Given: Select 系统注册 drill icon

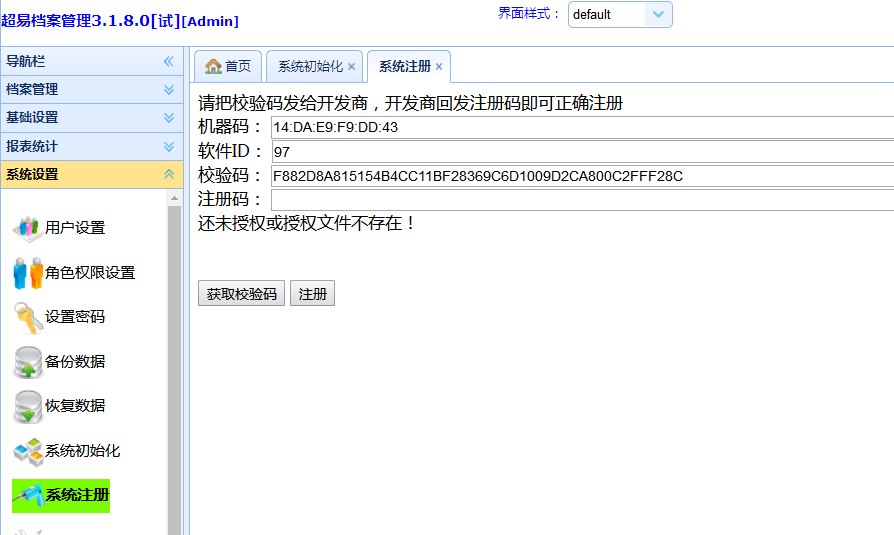Looking at the screenshot, I should (27, 496).
